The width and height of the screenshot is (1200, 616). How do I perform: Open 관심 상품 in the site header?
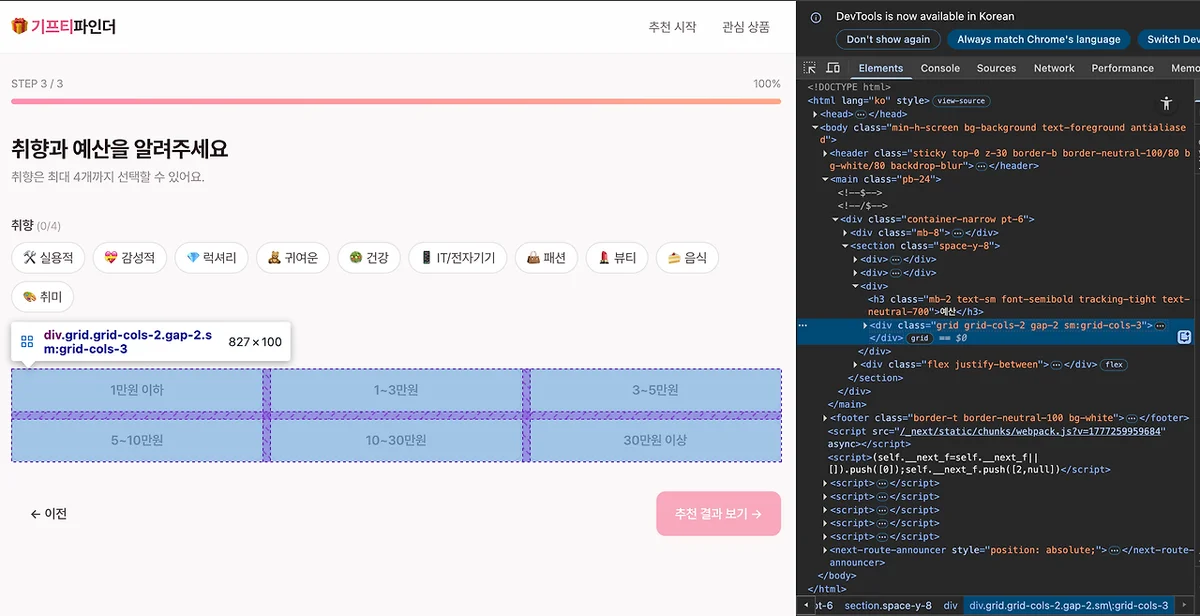pos(746,27)
